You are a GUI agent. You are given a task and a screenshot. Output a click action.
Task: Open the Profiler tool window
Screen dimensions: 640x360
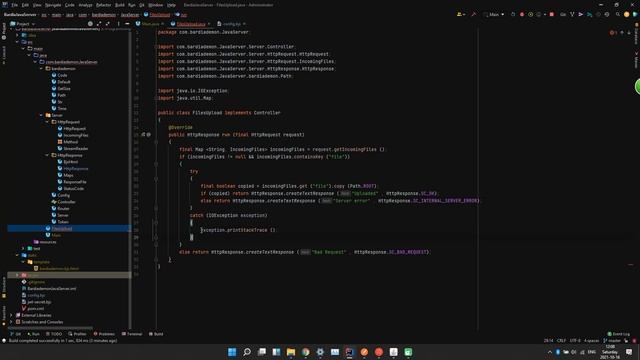(x=78, y=334)
